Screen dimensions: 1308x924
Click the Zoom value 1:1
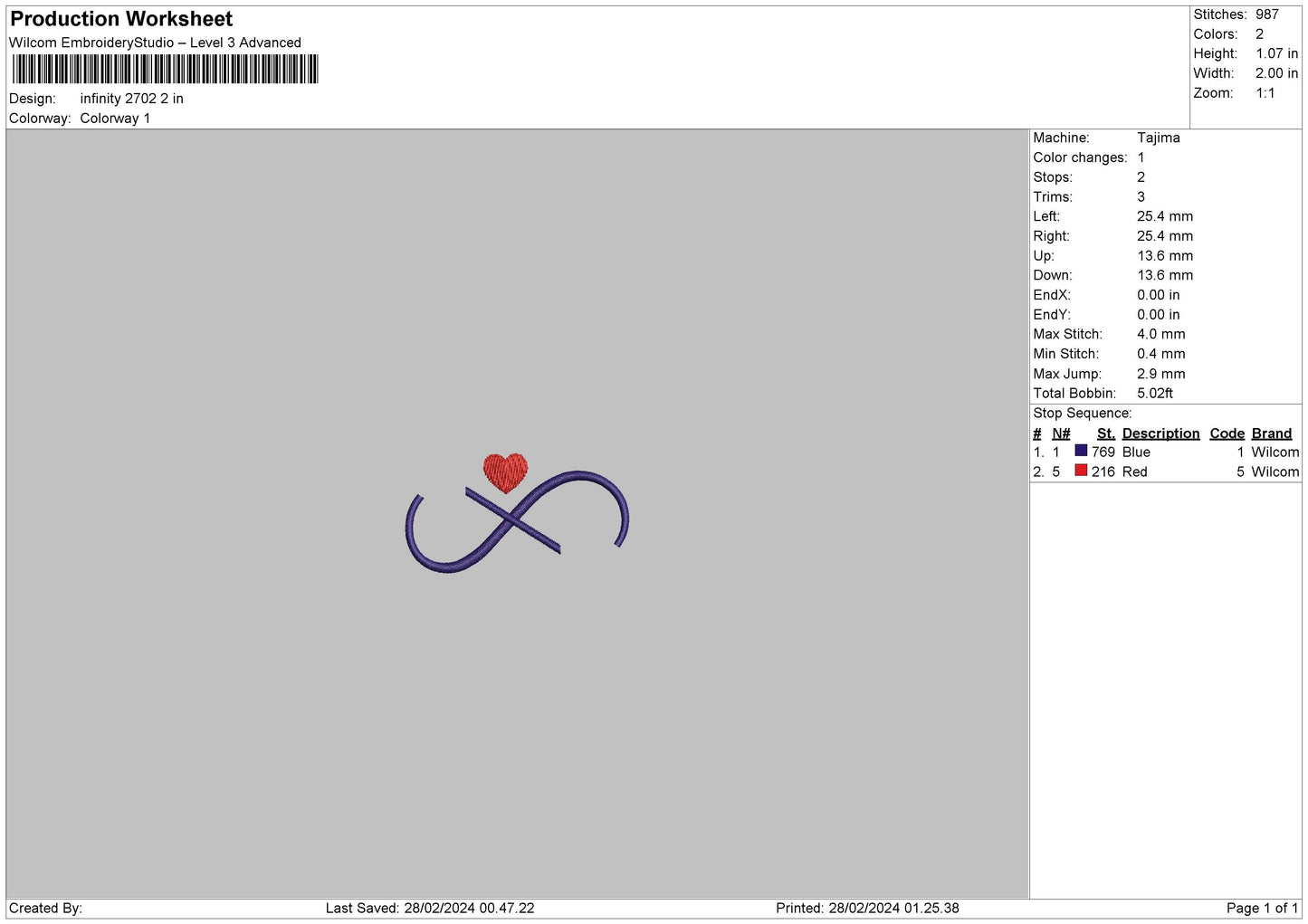1265,93
